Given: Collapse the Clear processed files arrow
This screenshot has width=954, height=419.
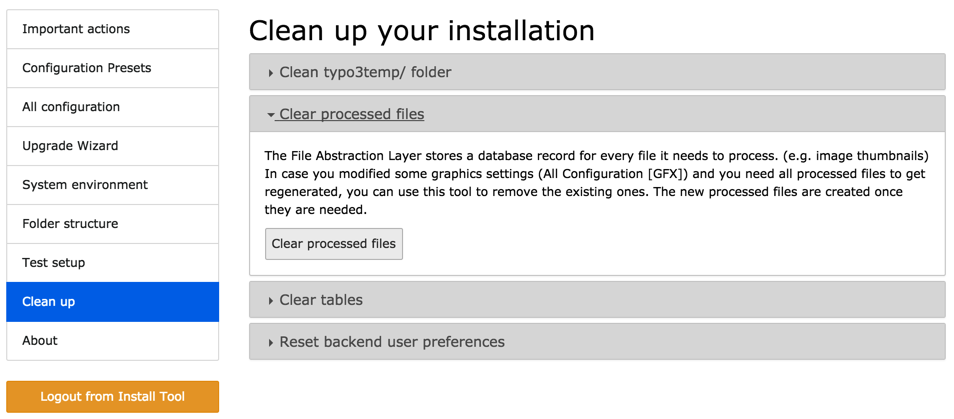Looking at the screenshot, I should (271, 115).
